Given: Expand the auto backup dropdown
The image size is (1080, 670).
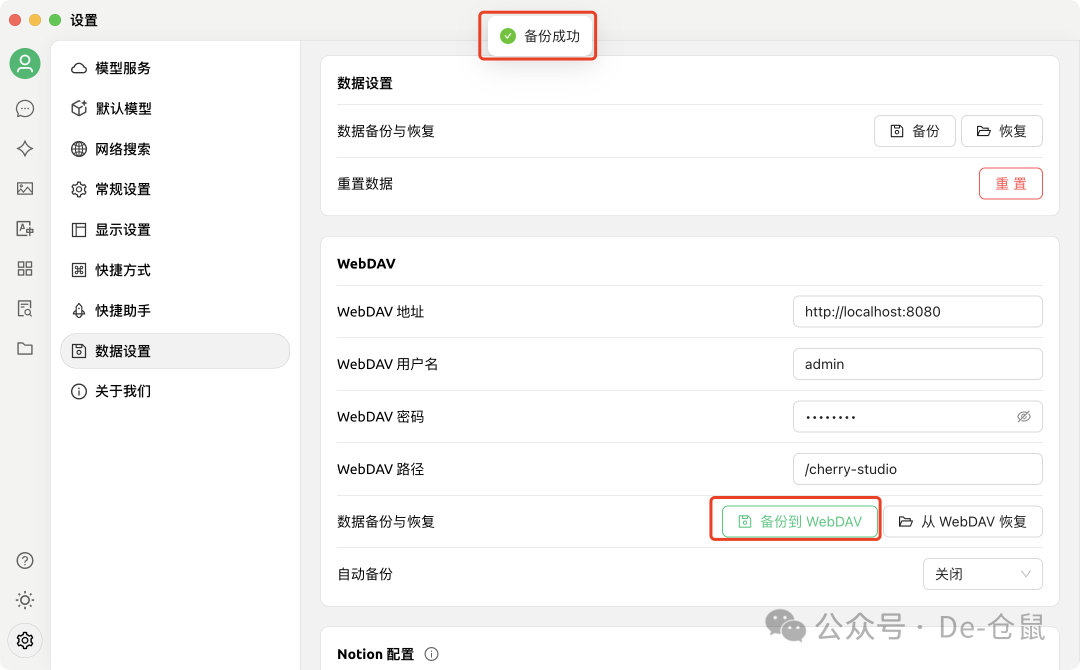Looking at the screenshot, I should pos(982,574).
